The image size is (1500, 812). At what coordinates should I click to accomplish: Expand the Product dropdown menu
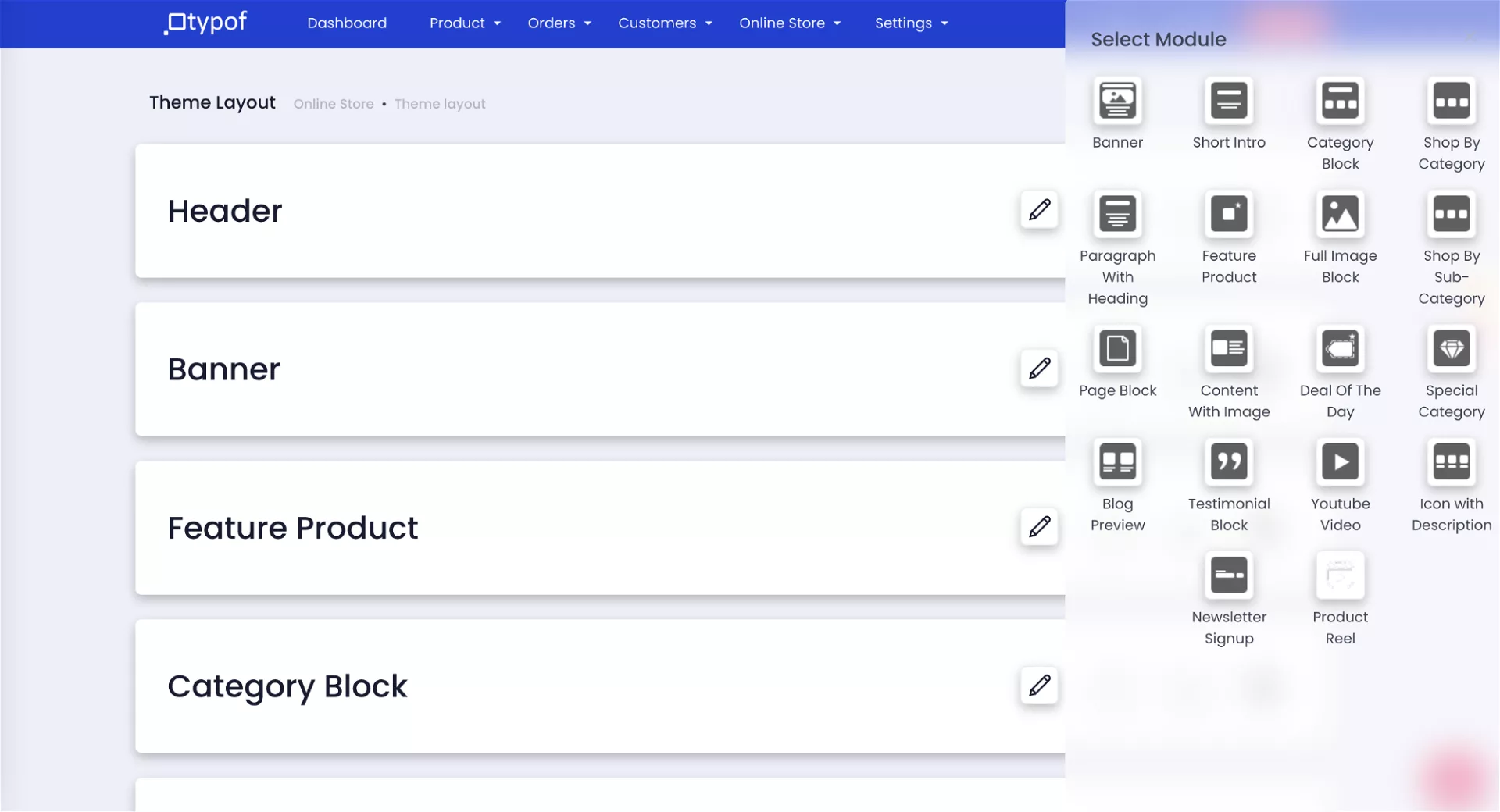[465, 23]
